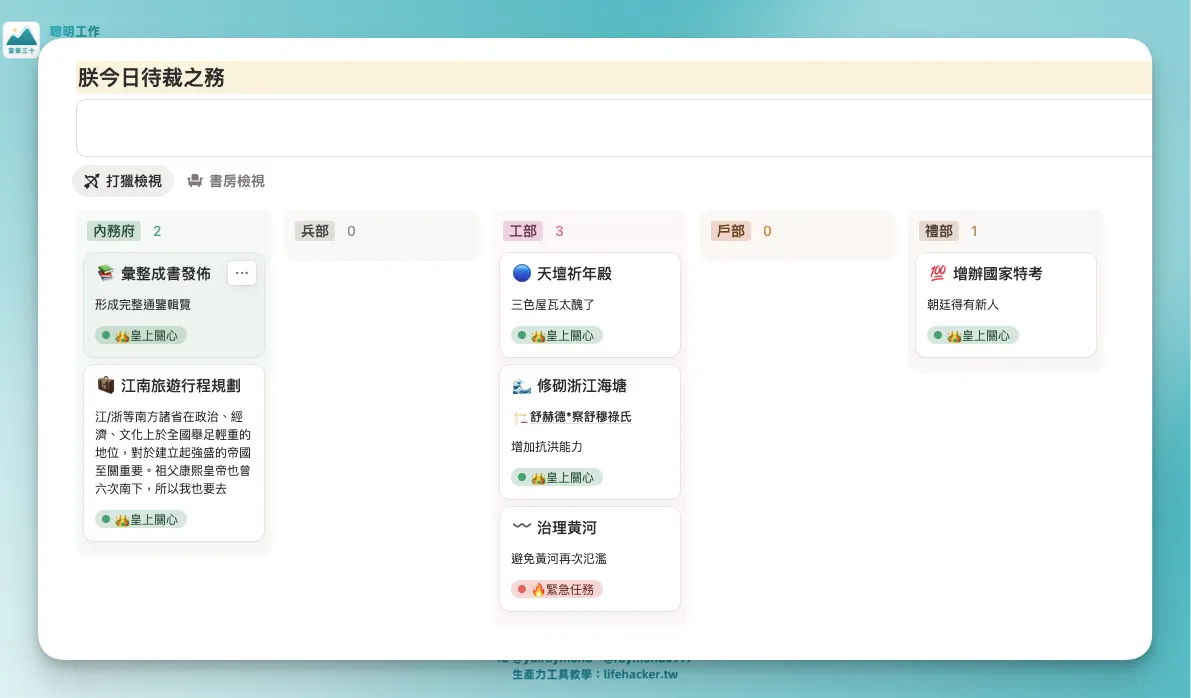Open the three-dot menu on 彙整成書發佈 card
This screenshot has width=1191, height=698.
(242, 273)
